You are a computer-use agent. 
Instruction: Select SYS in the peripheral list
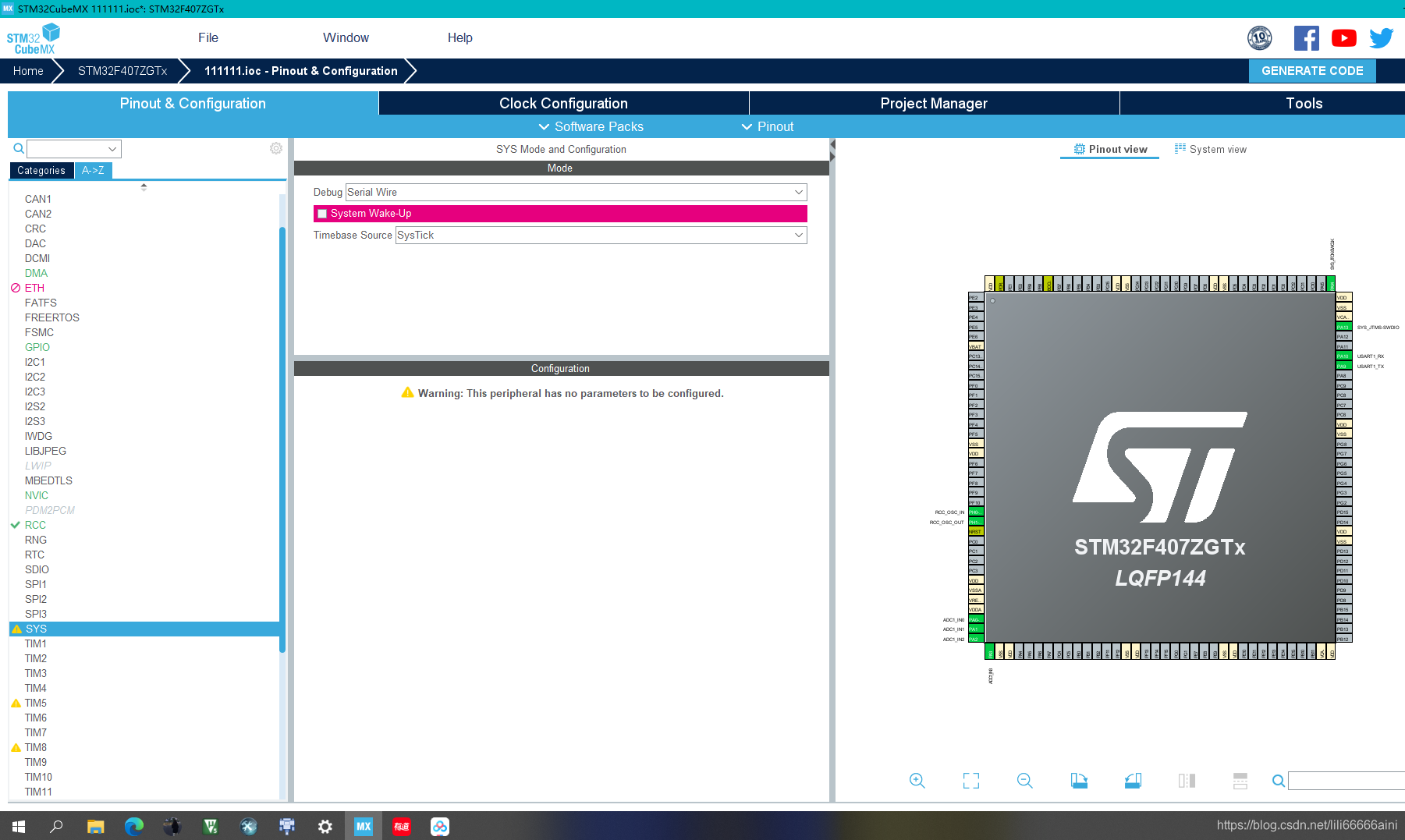144,629
